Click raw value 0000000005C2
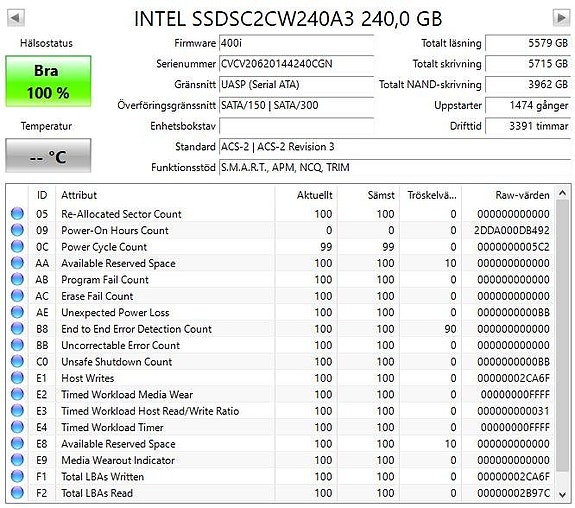 pyautogui.click(x=513, y=247)
